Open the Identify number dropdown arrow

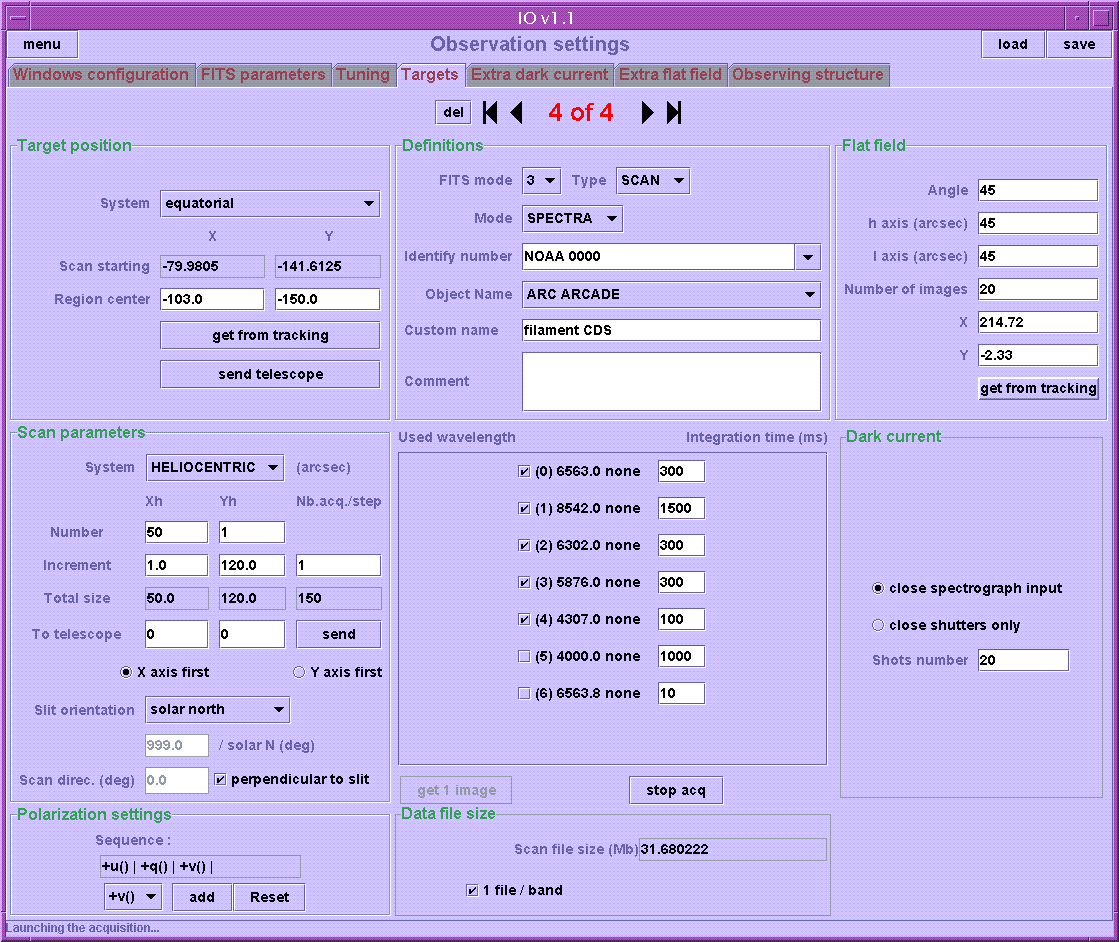pyautogui.click(x=808, y=257)
